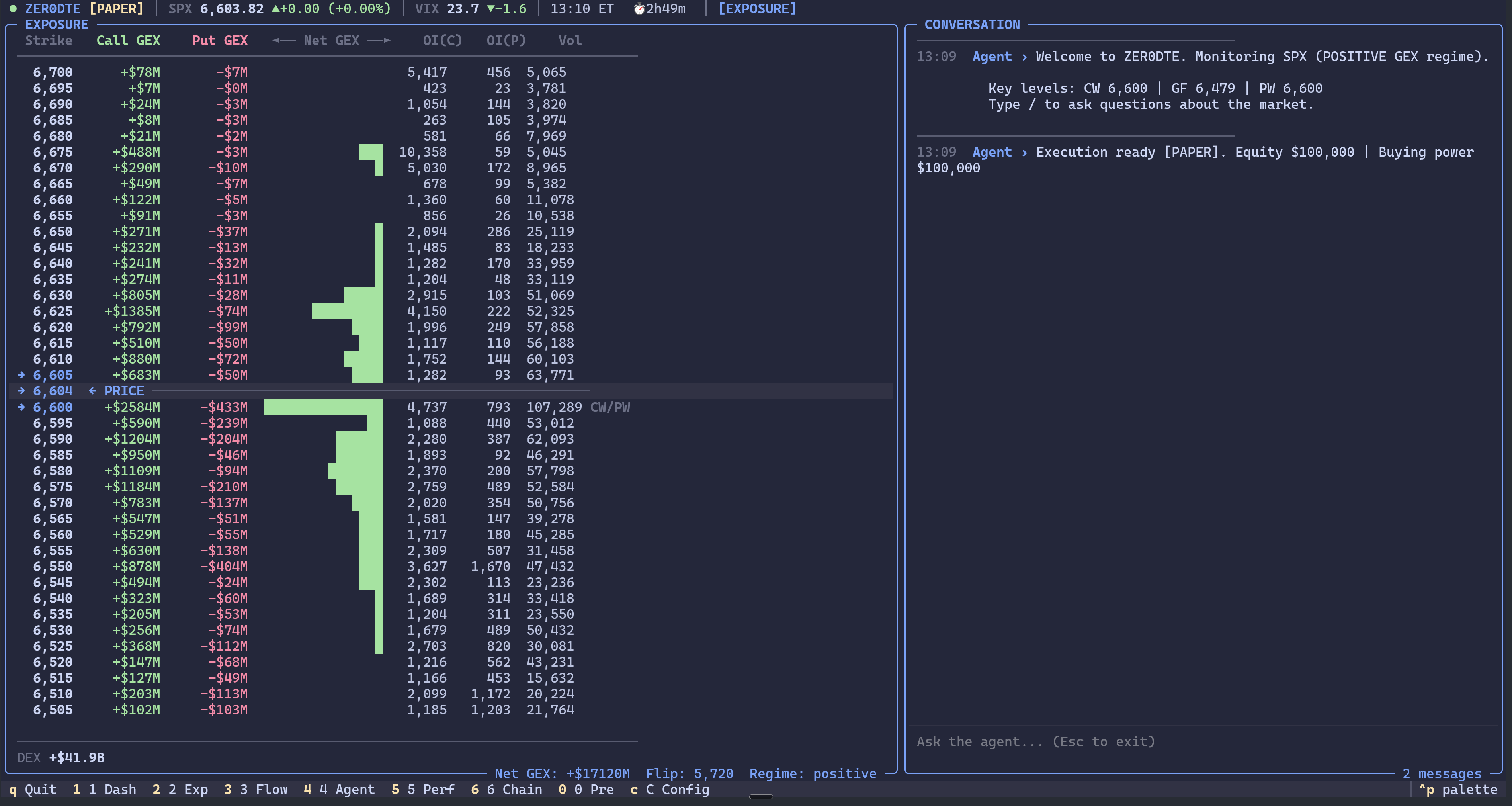Click the 13:10 ET time display
The width and height of the screenshot is (1512, 806).
582,9
